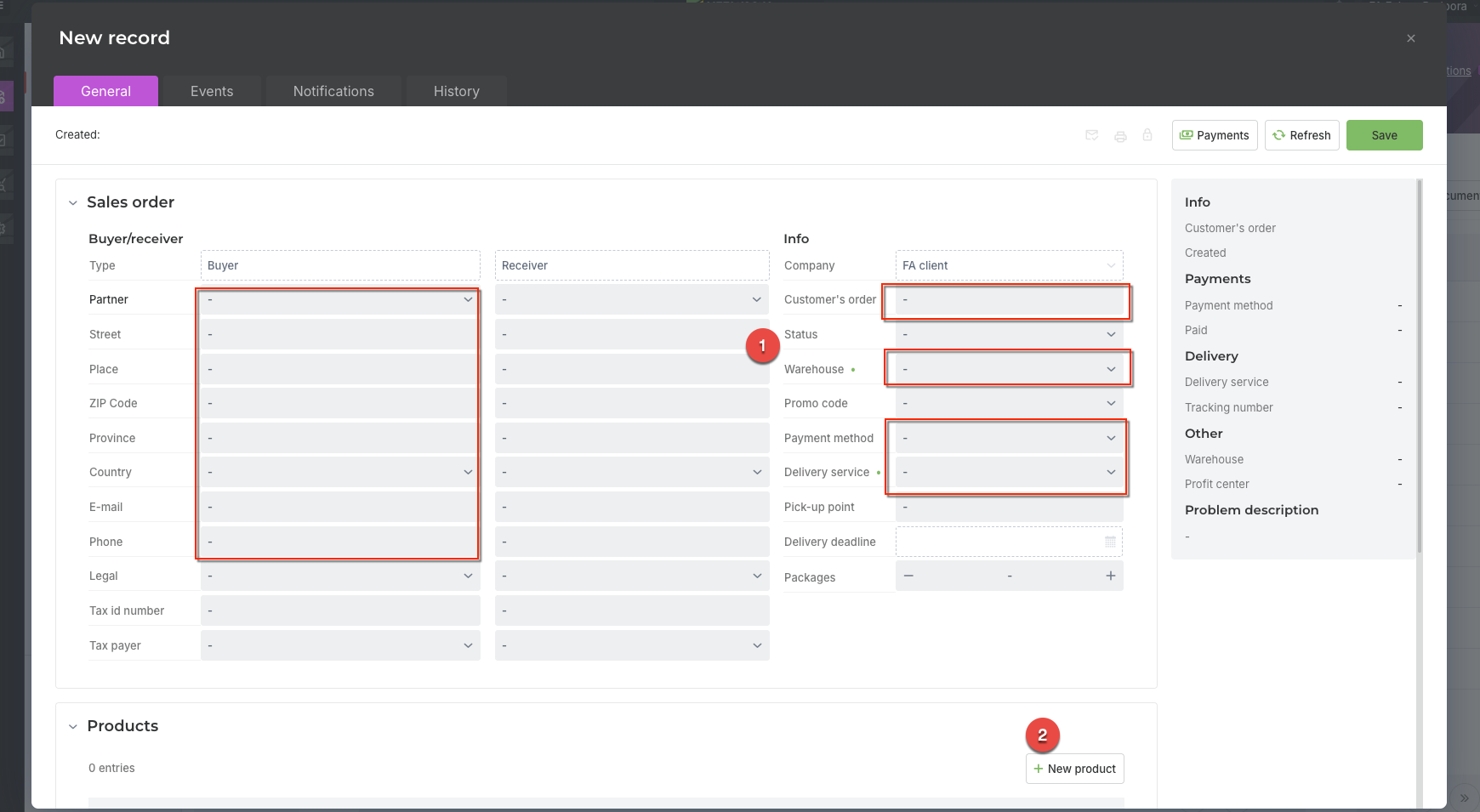Click 'Tracking number' in the side panel
Viewport: 1480px width, 812px height.
tap(1228, 407)
